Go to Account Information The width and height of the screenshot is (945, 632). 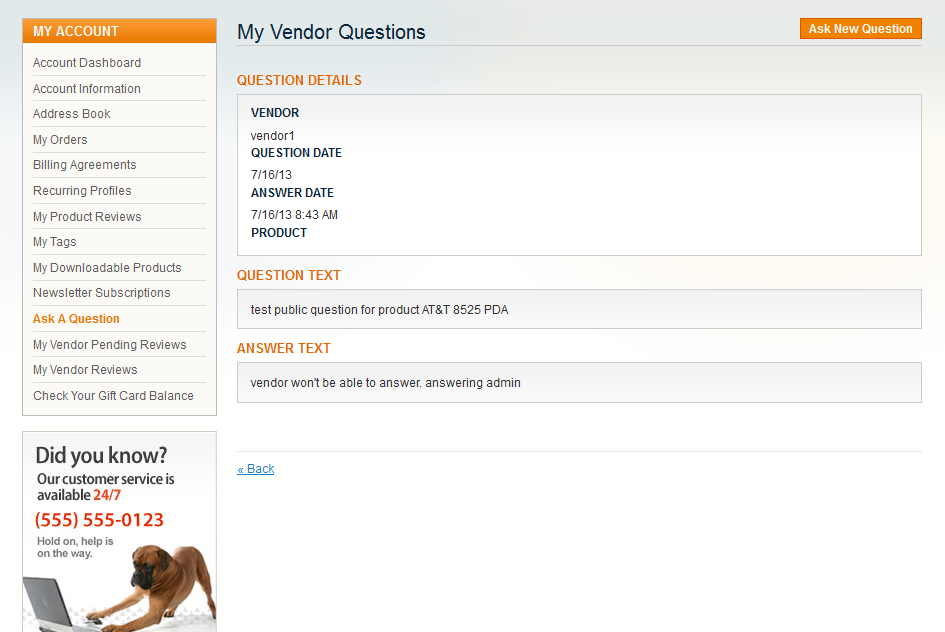[87, 89]
